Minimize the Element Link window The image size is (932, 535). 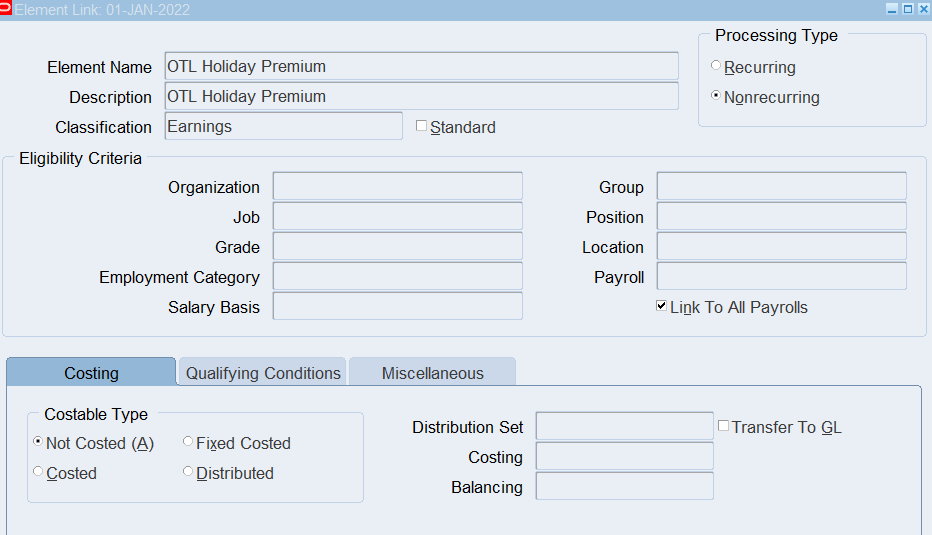[891, 9]
